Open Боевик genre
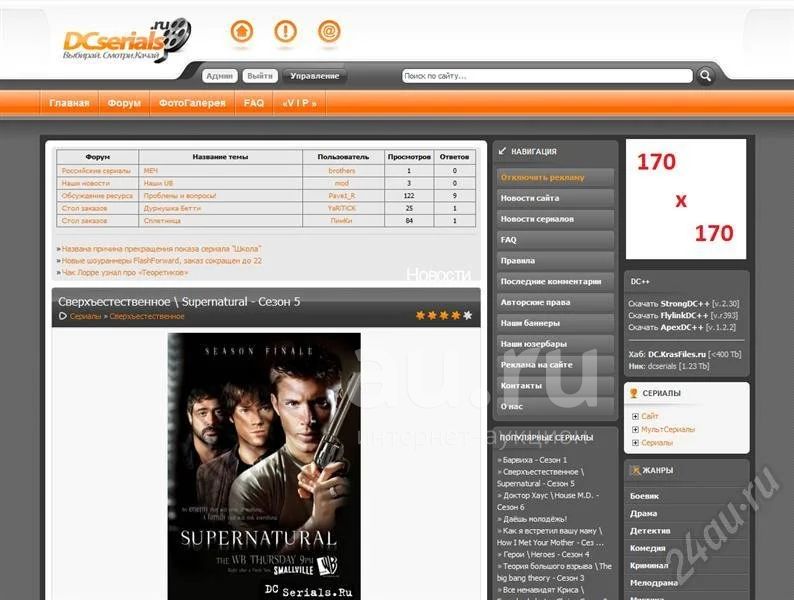This screenshot has height=600, width=794. (644, 496)
